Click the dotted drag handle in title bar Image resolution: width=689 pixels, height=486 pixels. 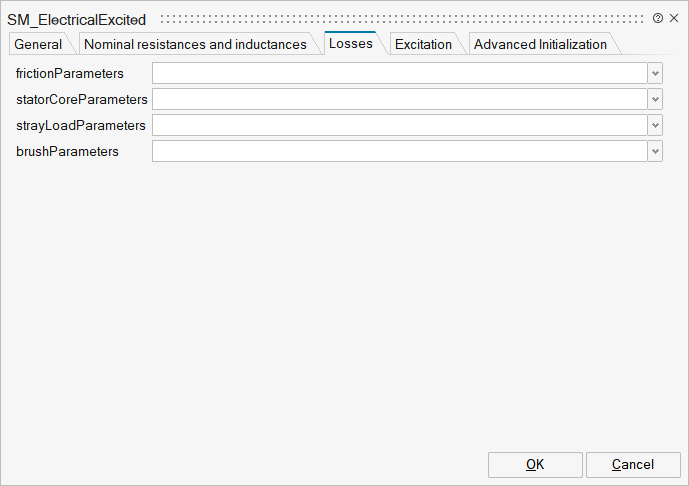(x=400, y=19)
